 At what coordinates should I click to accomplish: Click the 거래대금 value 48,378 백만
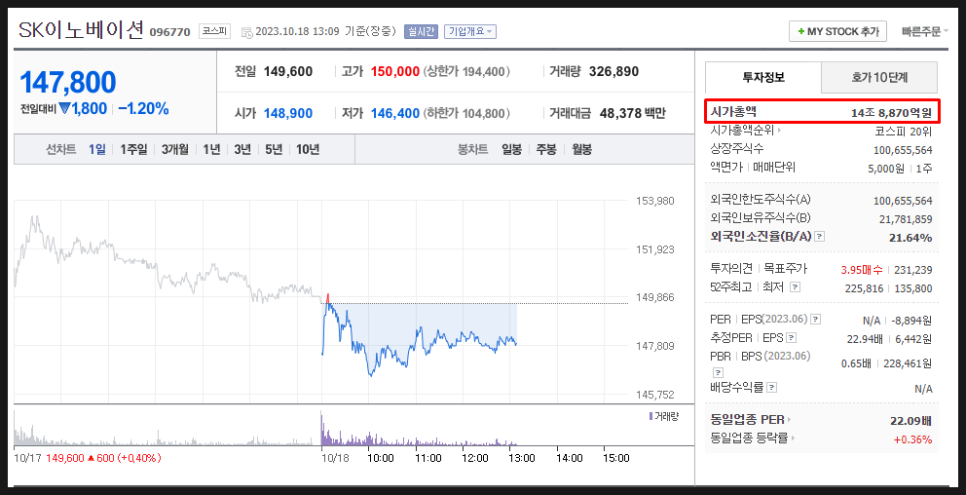[633, 113]
